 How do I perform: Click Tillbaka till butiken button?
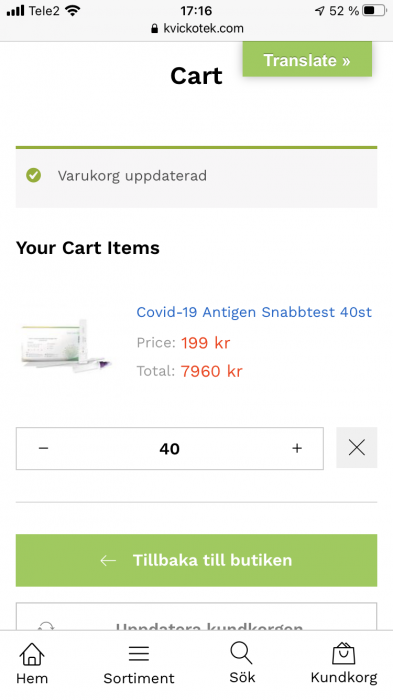[196, 560]
